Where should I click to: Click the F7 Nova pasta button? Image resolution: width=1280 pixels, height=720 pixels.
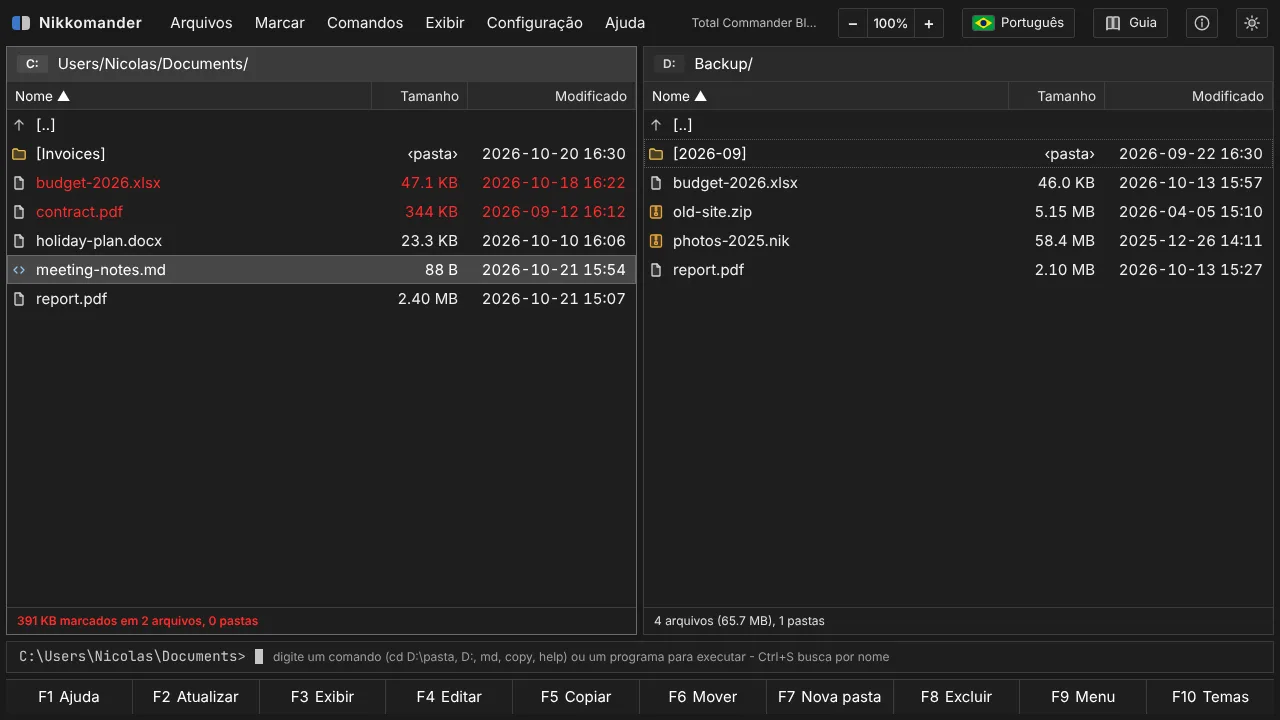point(829,697)
